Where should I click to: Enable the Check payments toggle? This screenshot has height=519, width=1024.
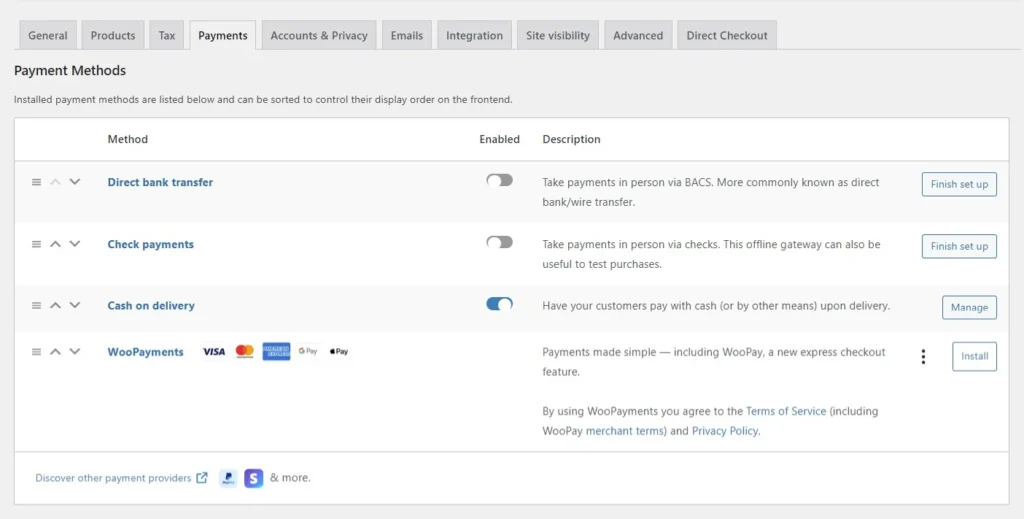[x=499, y=242]
